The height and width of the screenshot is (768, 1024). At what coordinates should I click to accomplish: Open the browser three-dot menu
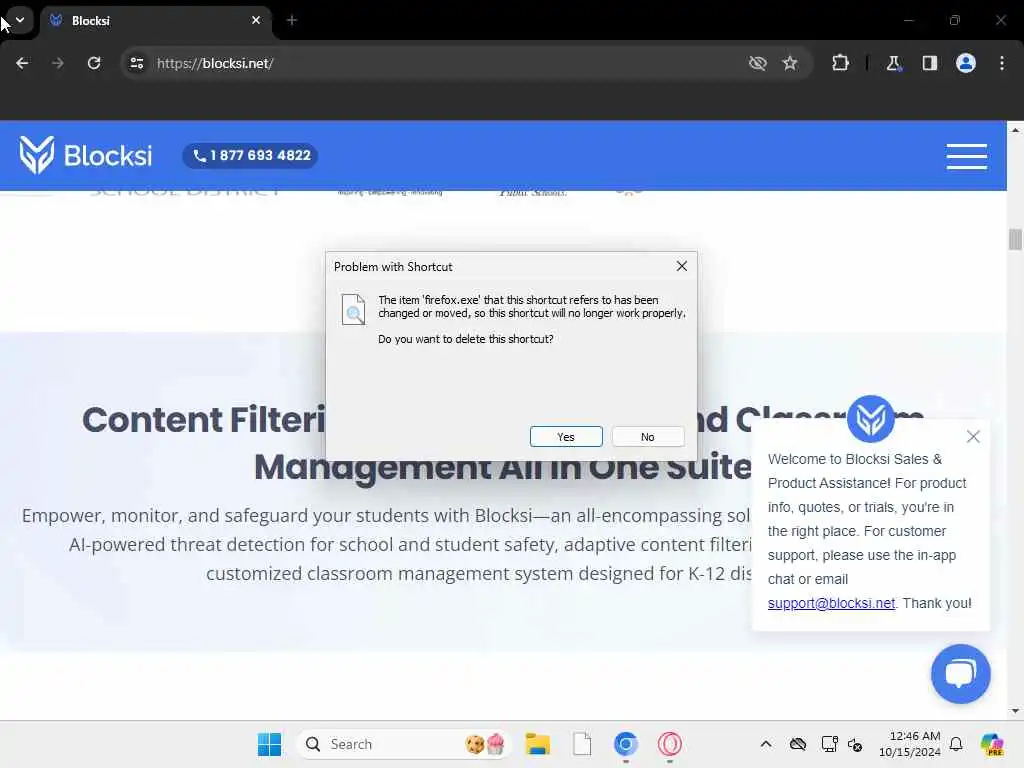click(x=1002, y=63)
